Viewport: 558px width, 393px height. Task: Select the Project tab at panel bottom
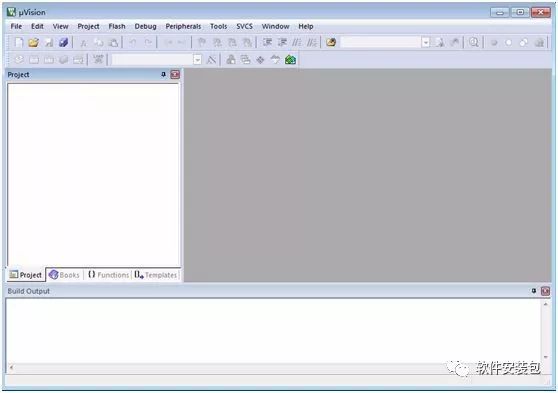click(x=26, y=275)
